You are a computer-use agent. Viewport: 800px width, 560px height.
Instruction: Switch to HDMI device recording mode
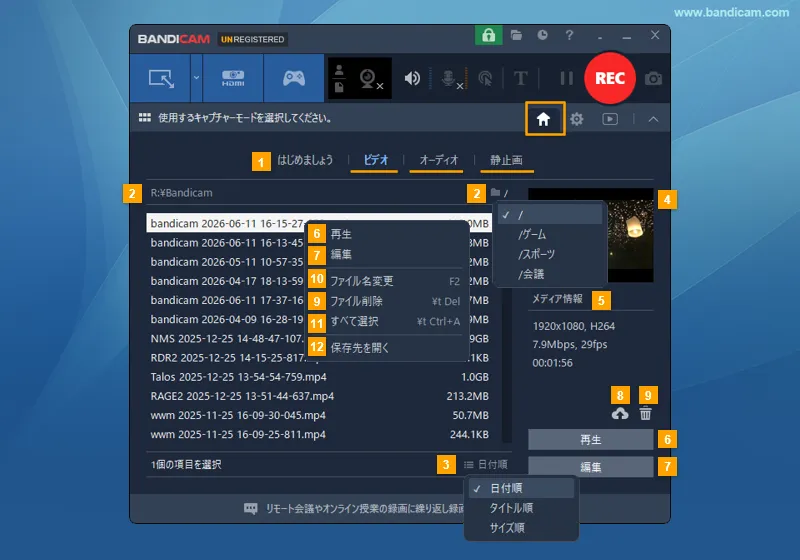(233, 79)
